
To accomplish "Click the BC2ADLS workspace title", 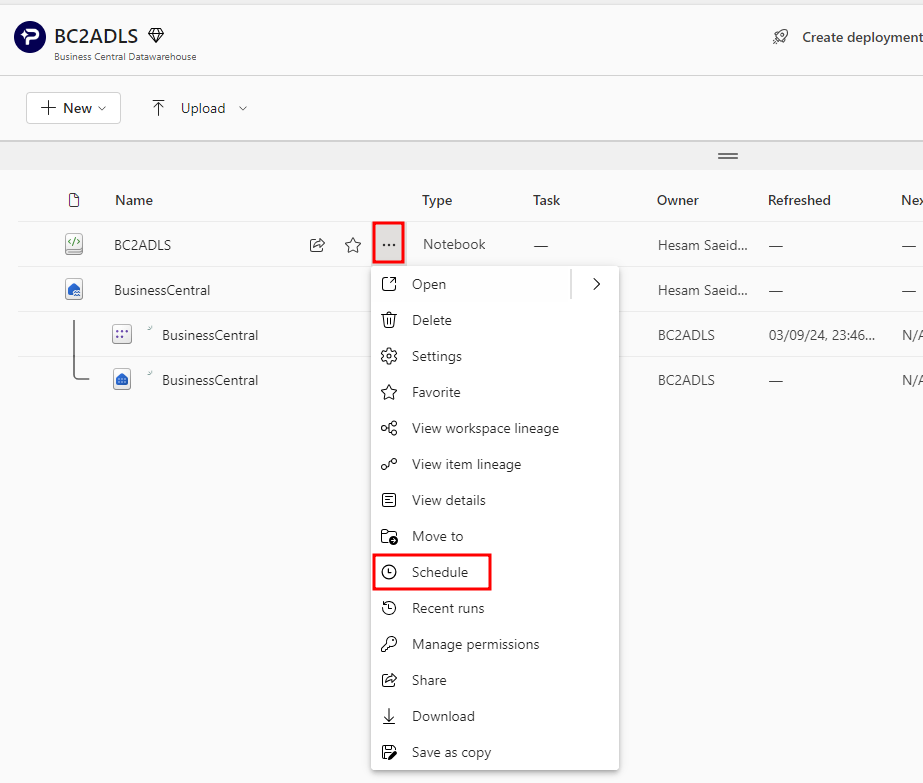I will click(96, 36).
